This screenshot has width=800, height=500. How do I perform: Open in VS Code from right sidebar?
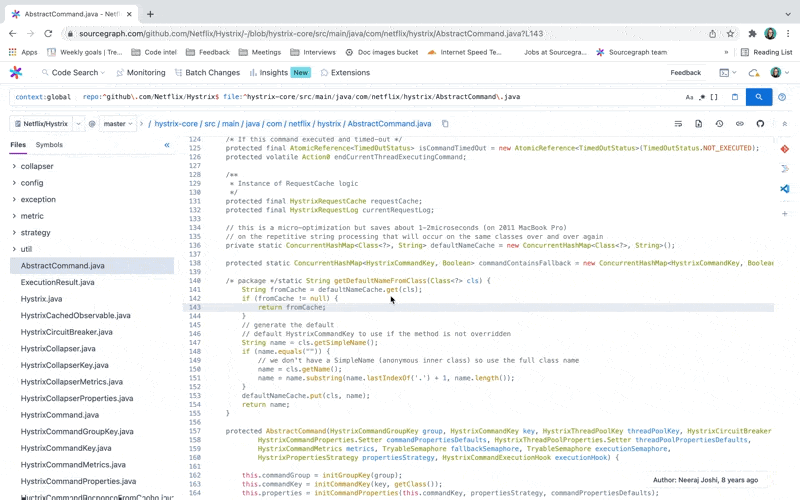[x=785, y=188]
